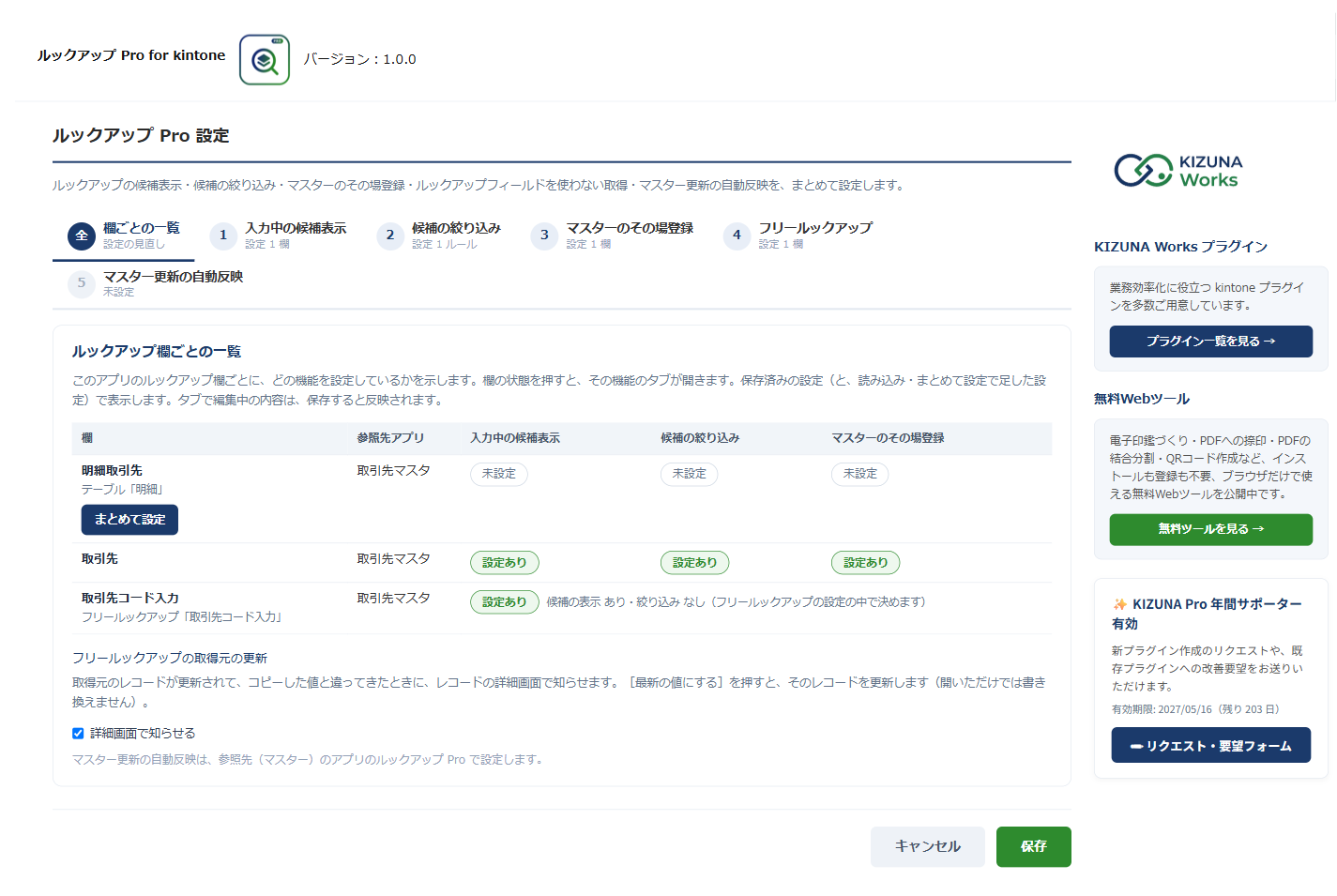Open the フリールックアップ tab
The image size is (1337, 896).
click(x=798, y=235)
